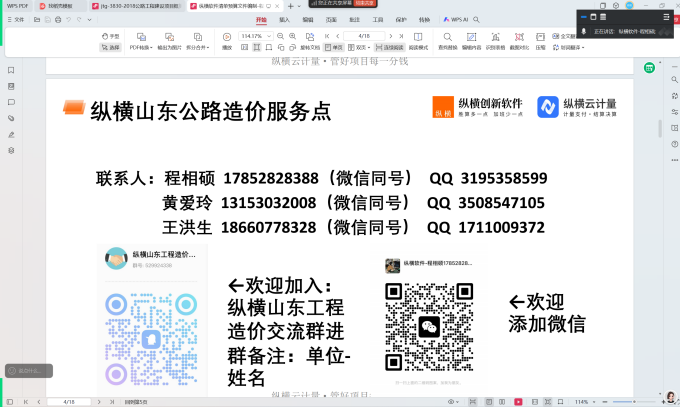Viewport: 680px width, 407px height.
Task: Open the attachments panel in left sidebar
Action: pos(11,118)
